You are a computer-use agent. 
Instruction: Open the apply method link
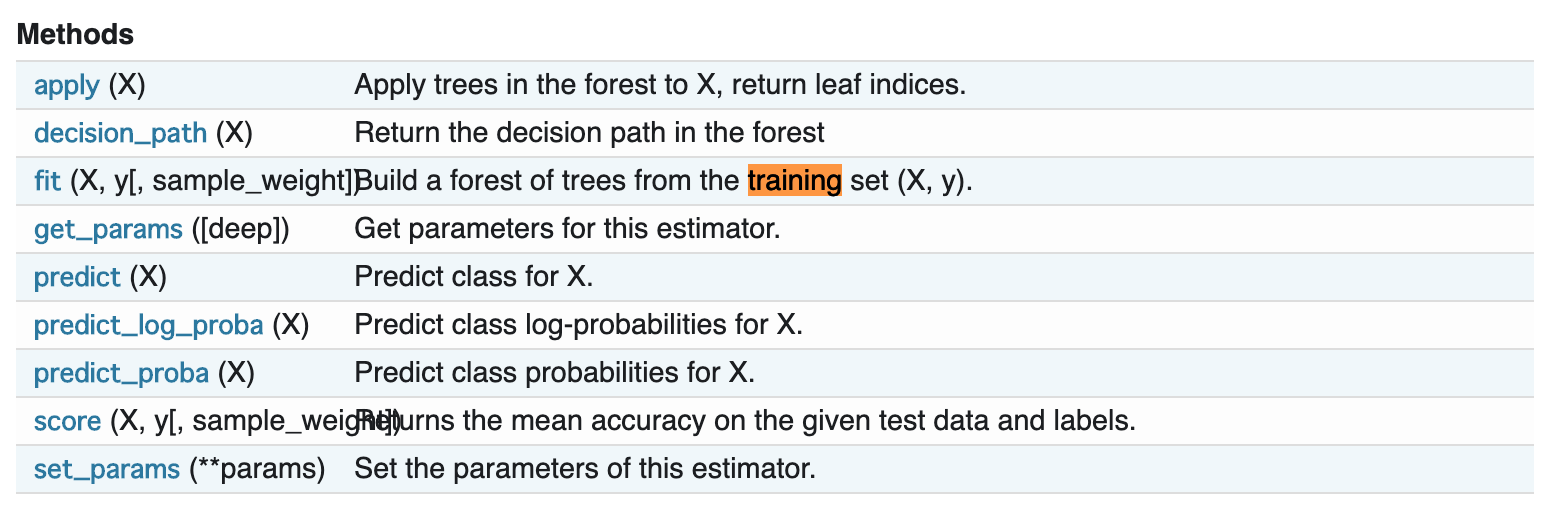(66, 85)
